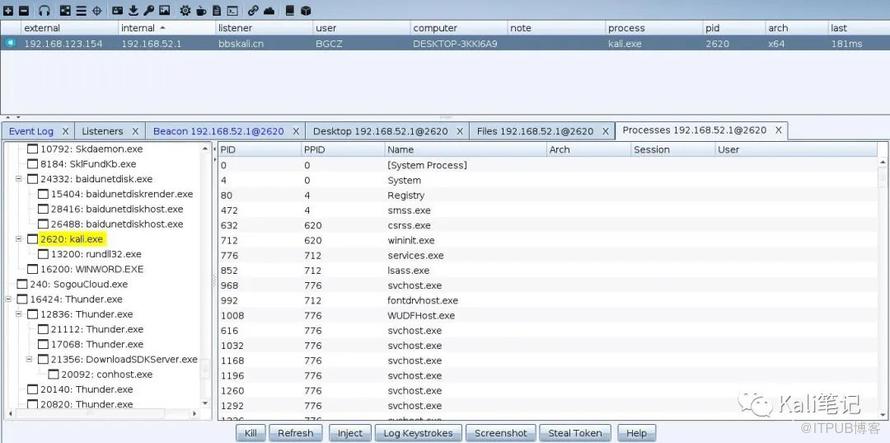Click the process tree scrollbar down arrow
The image size is (890, 443).
(x=206, y=403)
